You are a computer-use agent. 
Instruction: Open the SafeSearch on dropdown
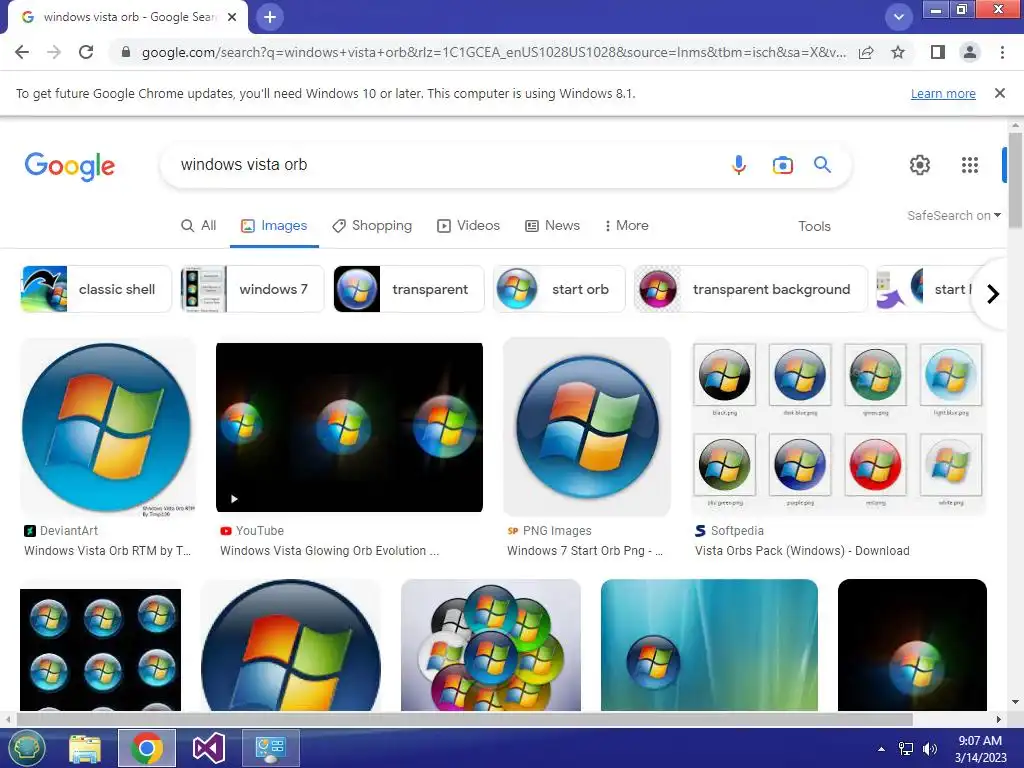tap(953, 216)
